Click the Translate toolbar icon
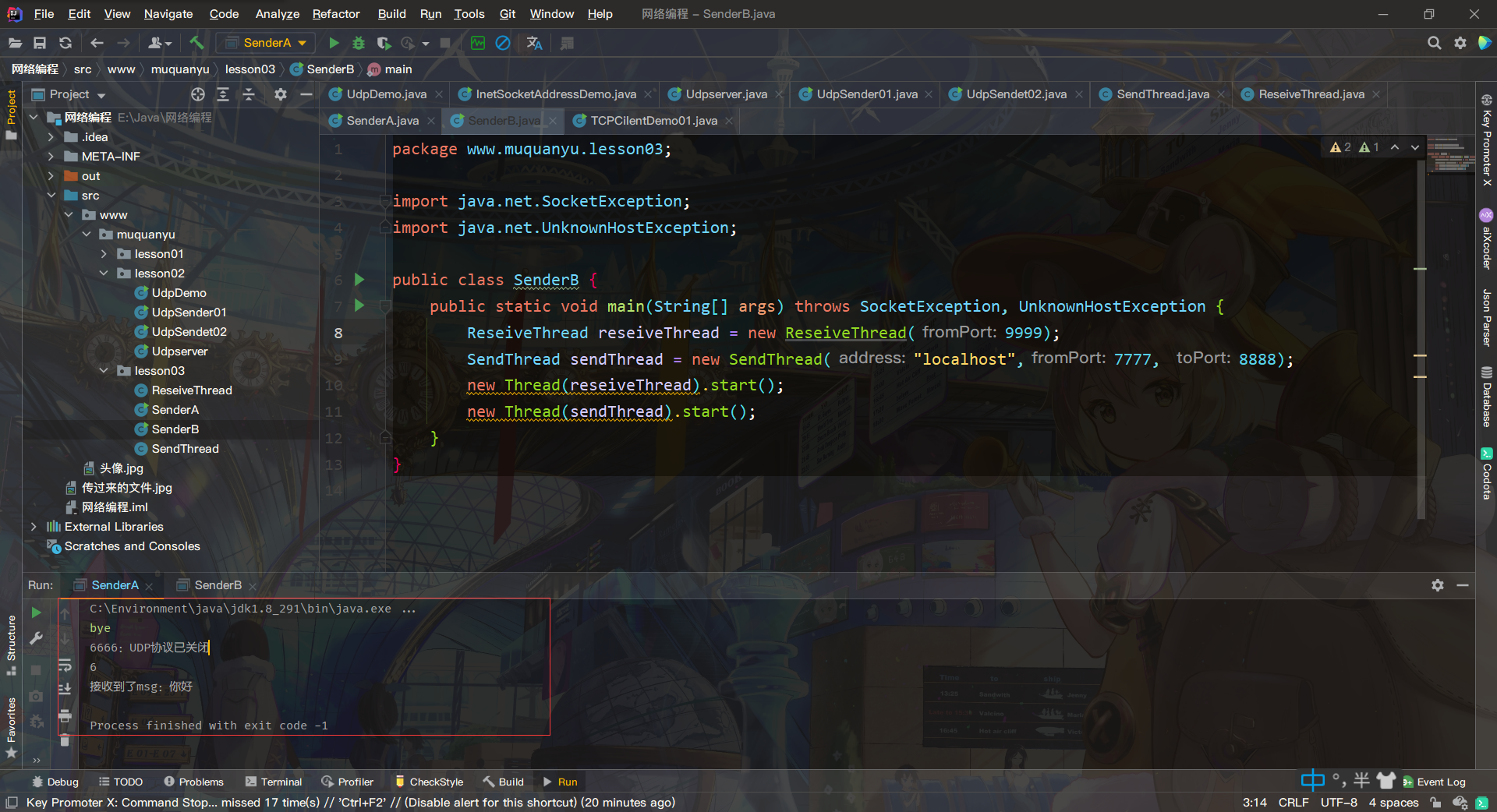Screen dimensions: 1497x812 534,43
